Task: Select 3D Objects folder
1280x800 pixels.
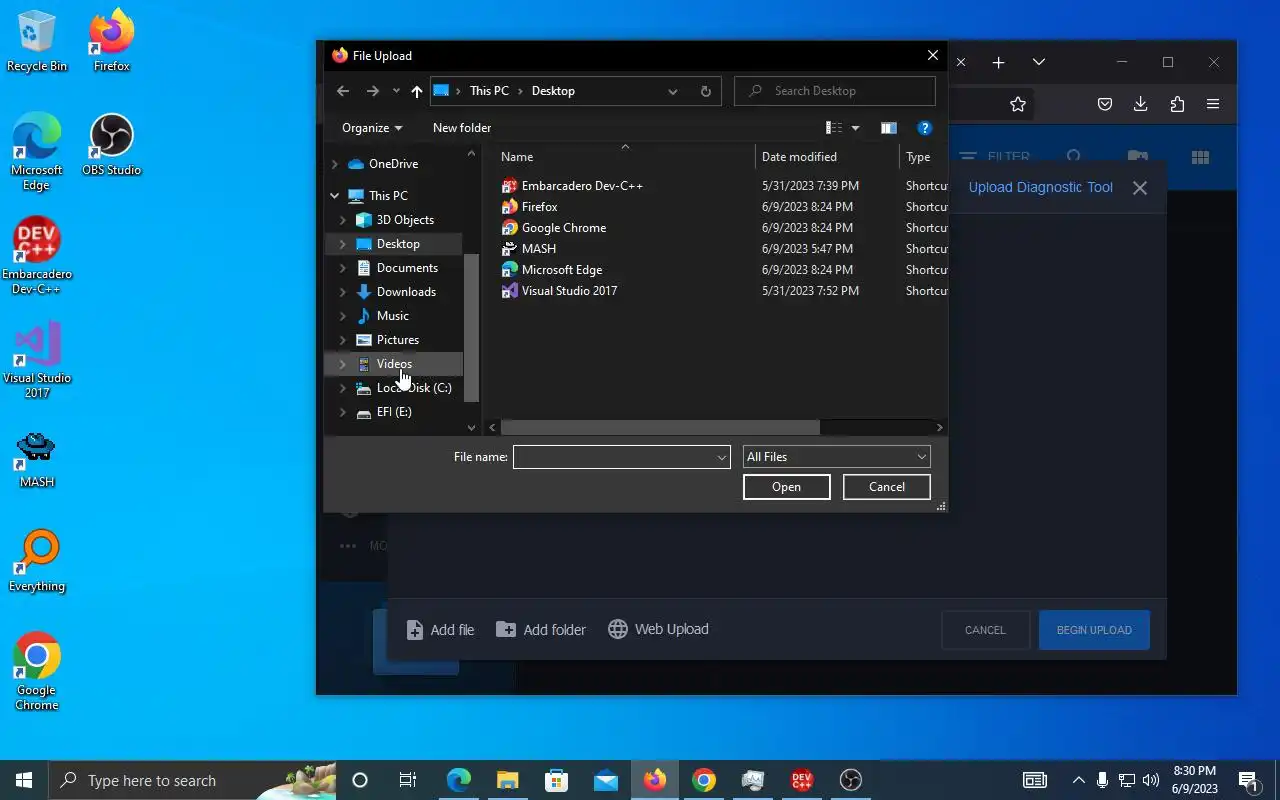Action: (405, 220)
